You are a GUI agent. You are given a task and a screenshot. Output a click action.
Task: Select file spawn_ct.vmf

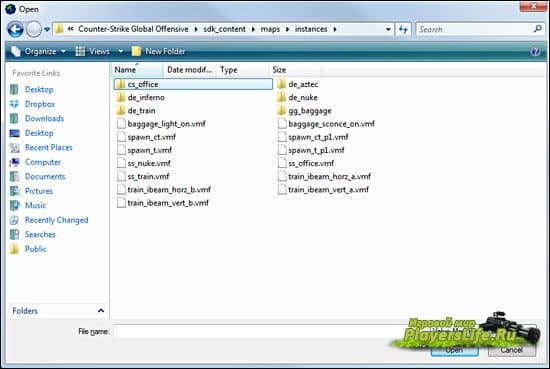click(x=146, y=137)
